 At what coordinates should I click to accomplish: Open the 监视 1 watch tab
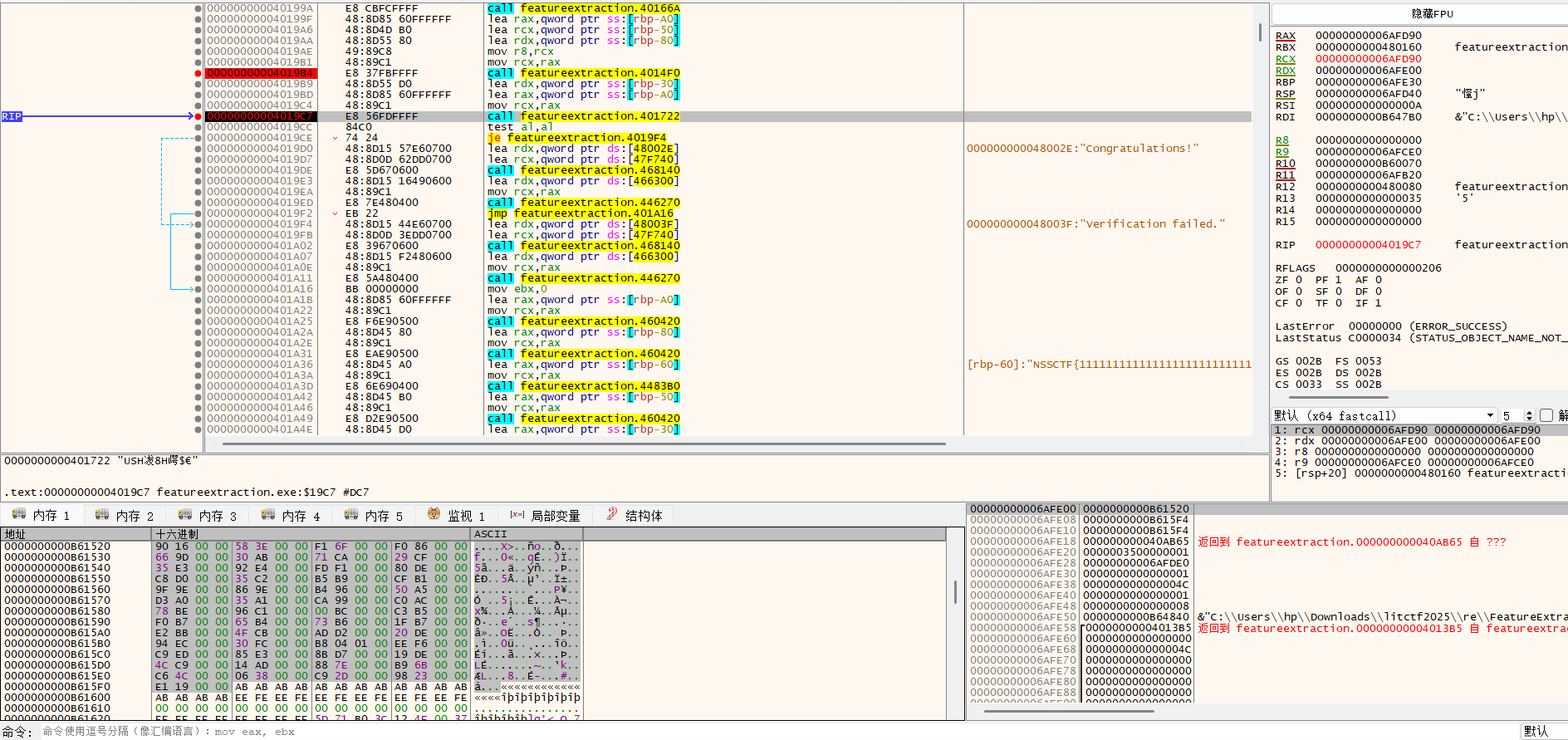point(456,516)
